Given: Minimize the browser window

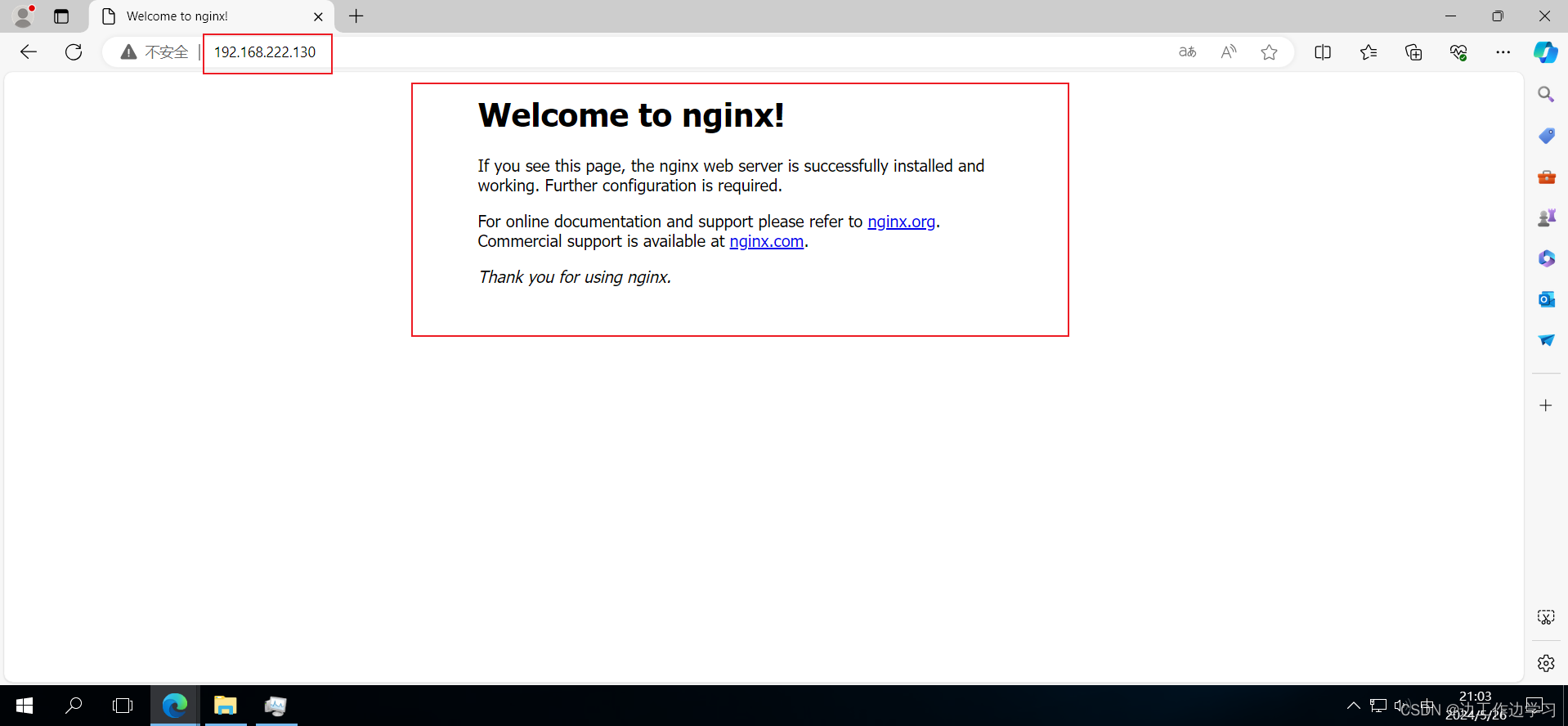Looking at the screenshot, I should pos(1450,16).
